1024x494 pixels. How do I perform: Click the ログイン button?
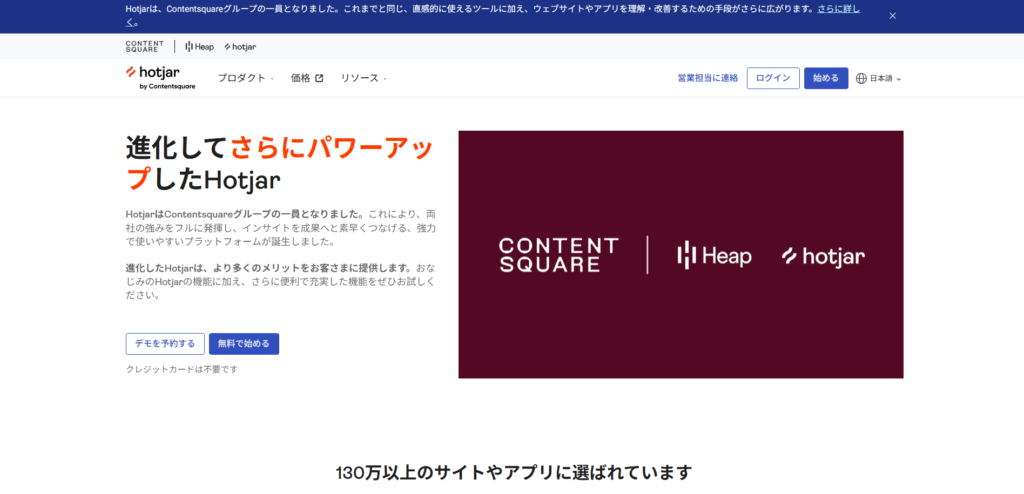point(773,78)
